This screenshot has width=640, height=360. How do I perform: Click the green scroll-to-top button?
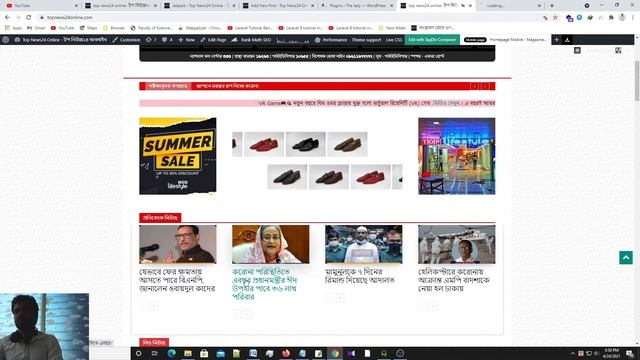(x=626, y=258)
